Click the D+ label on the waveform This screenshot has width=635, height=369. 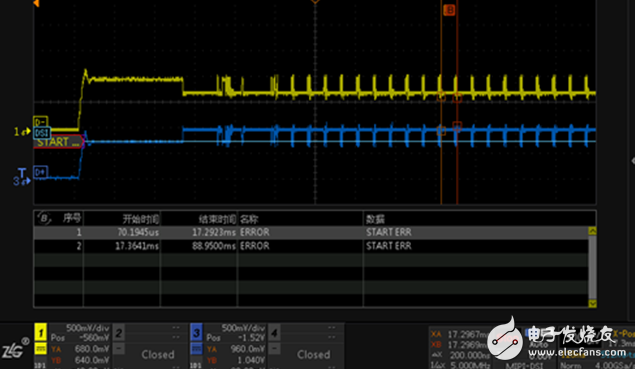40,172
